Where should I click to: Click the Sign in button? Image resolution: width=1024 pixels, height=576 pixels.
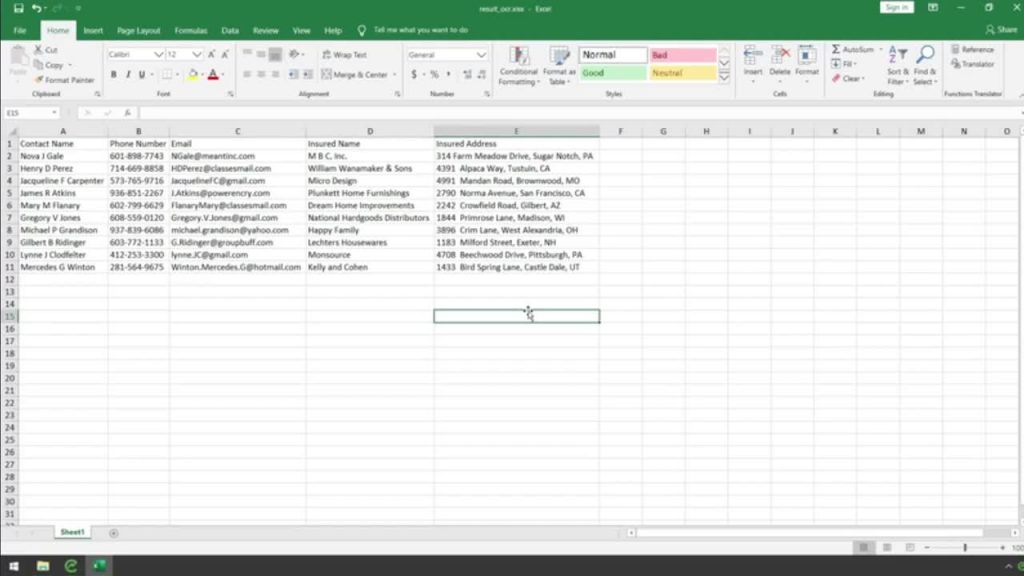pyautogui.click(x=897, y=7)
